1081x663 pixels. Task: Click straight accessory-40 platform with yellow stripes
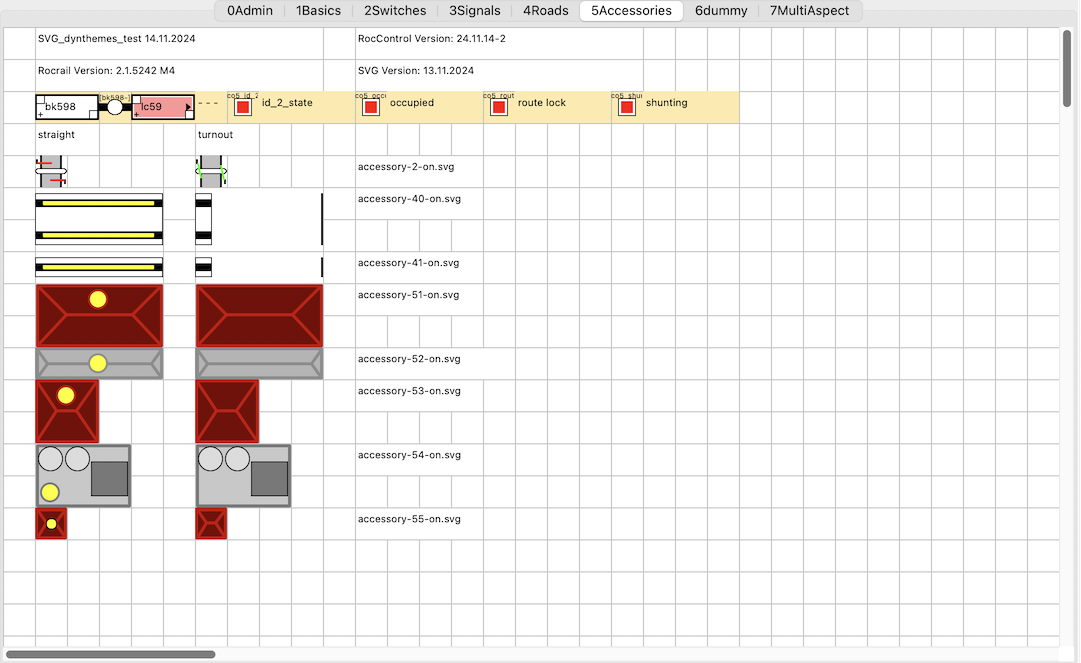(99, 219)
